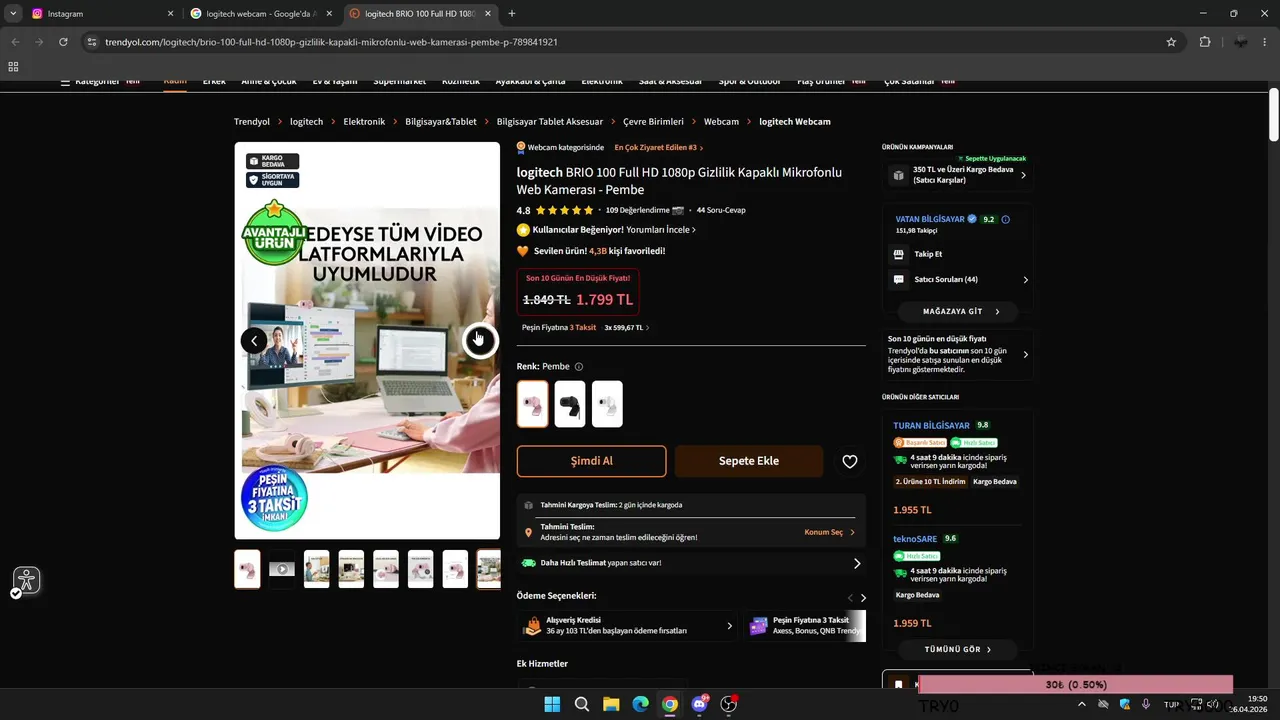Close the Instagram tab
This screenshot has width=1280, height=720.
point(170,14)
